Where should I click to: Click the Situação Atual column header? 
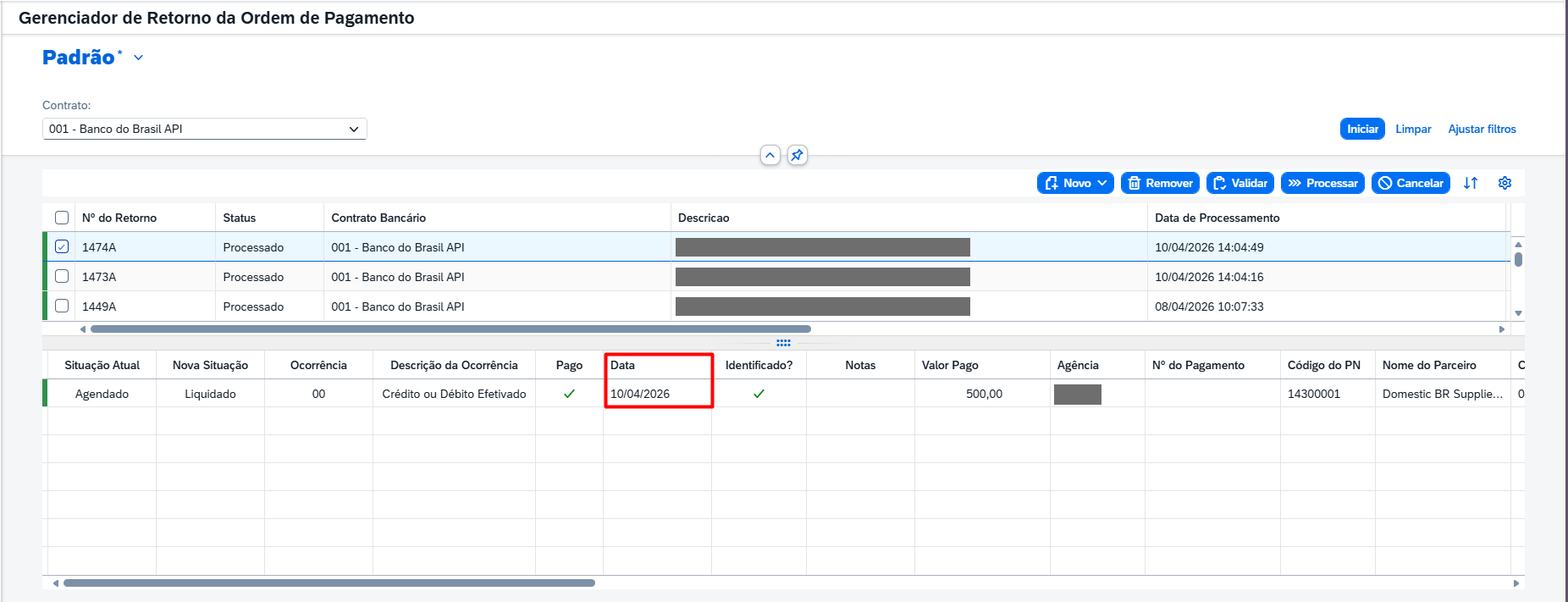click(x=102, y=365)
